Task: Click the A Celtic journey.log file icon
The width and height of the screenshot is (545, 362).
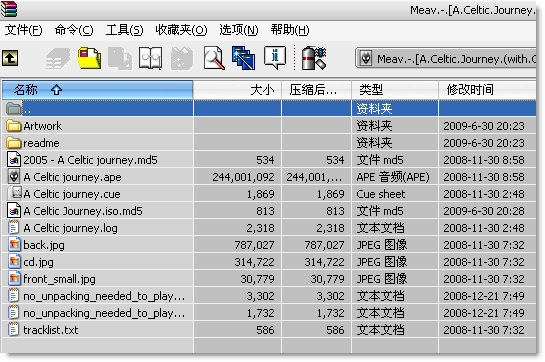Action: click(13, 228)
